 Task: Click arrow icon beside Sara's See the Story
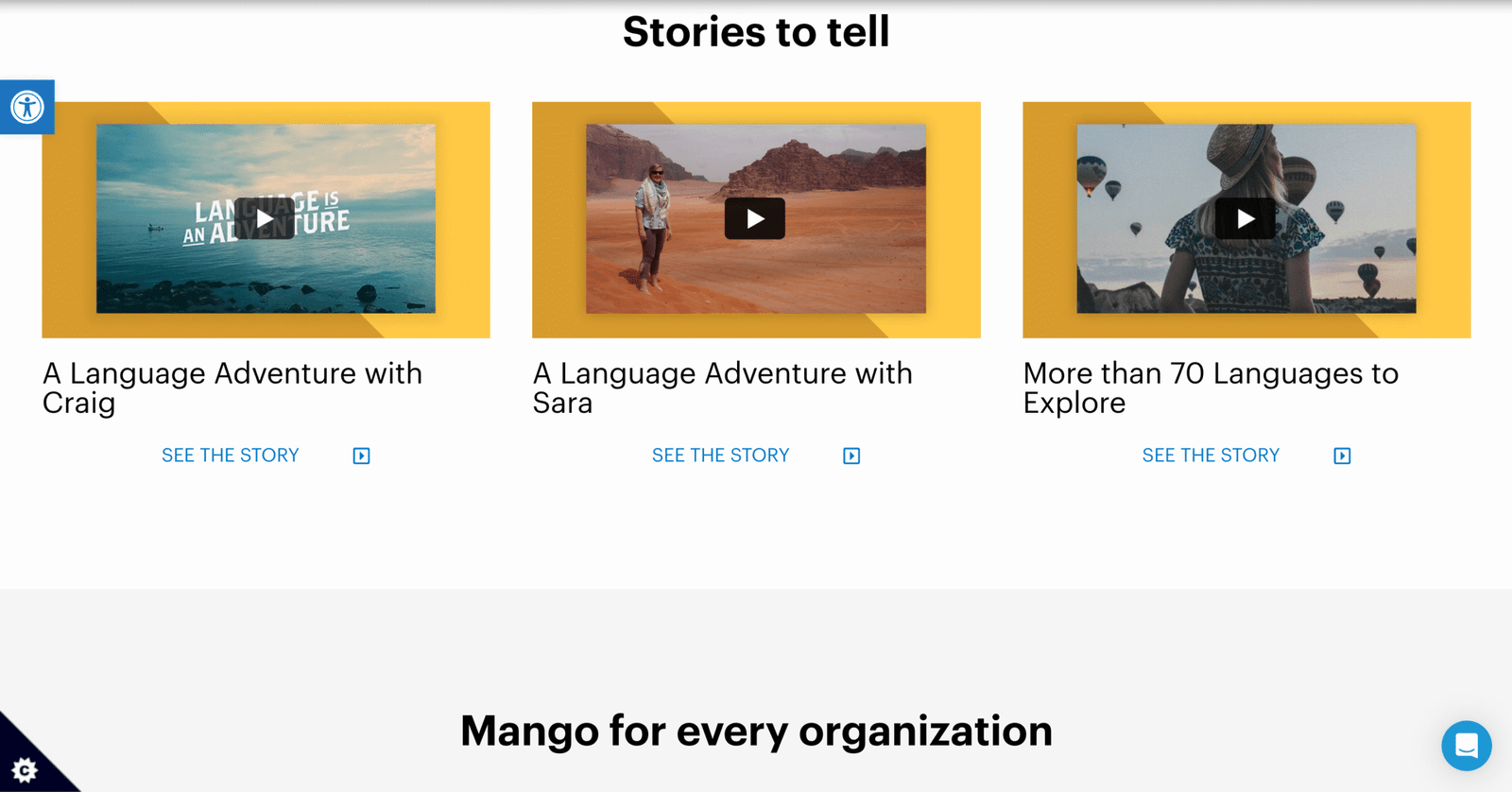pyautogui.click(x=851, y=456)
